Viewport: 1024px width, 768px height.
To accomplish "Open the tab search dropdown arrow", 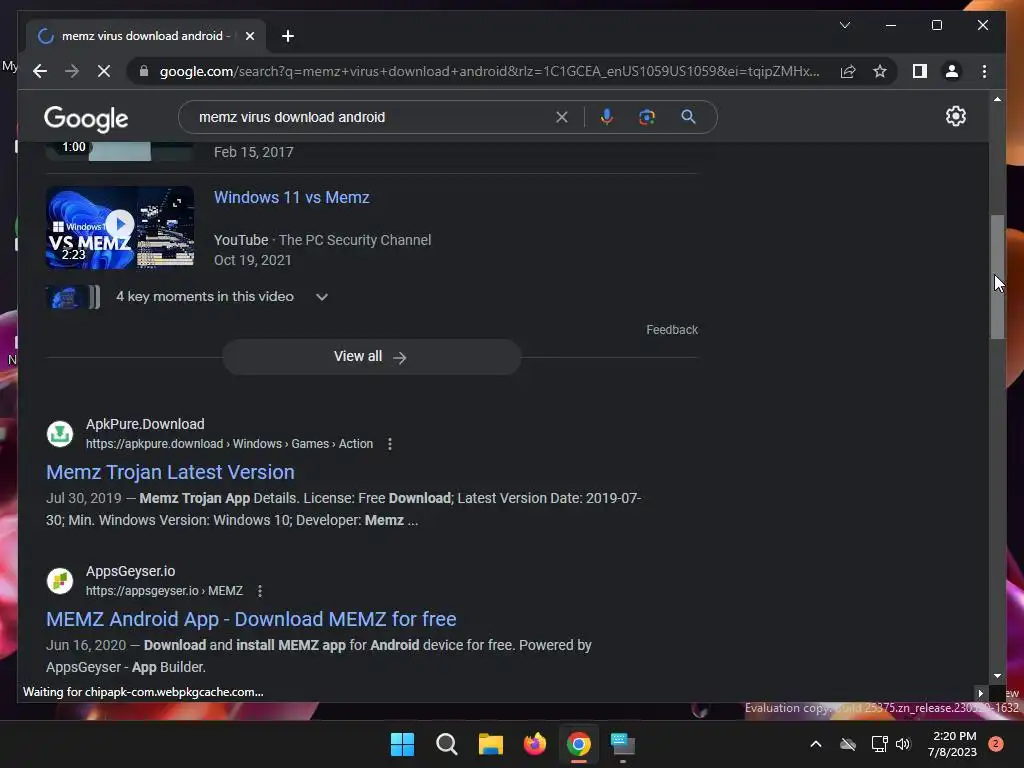I will click(844, 25).
